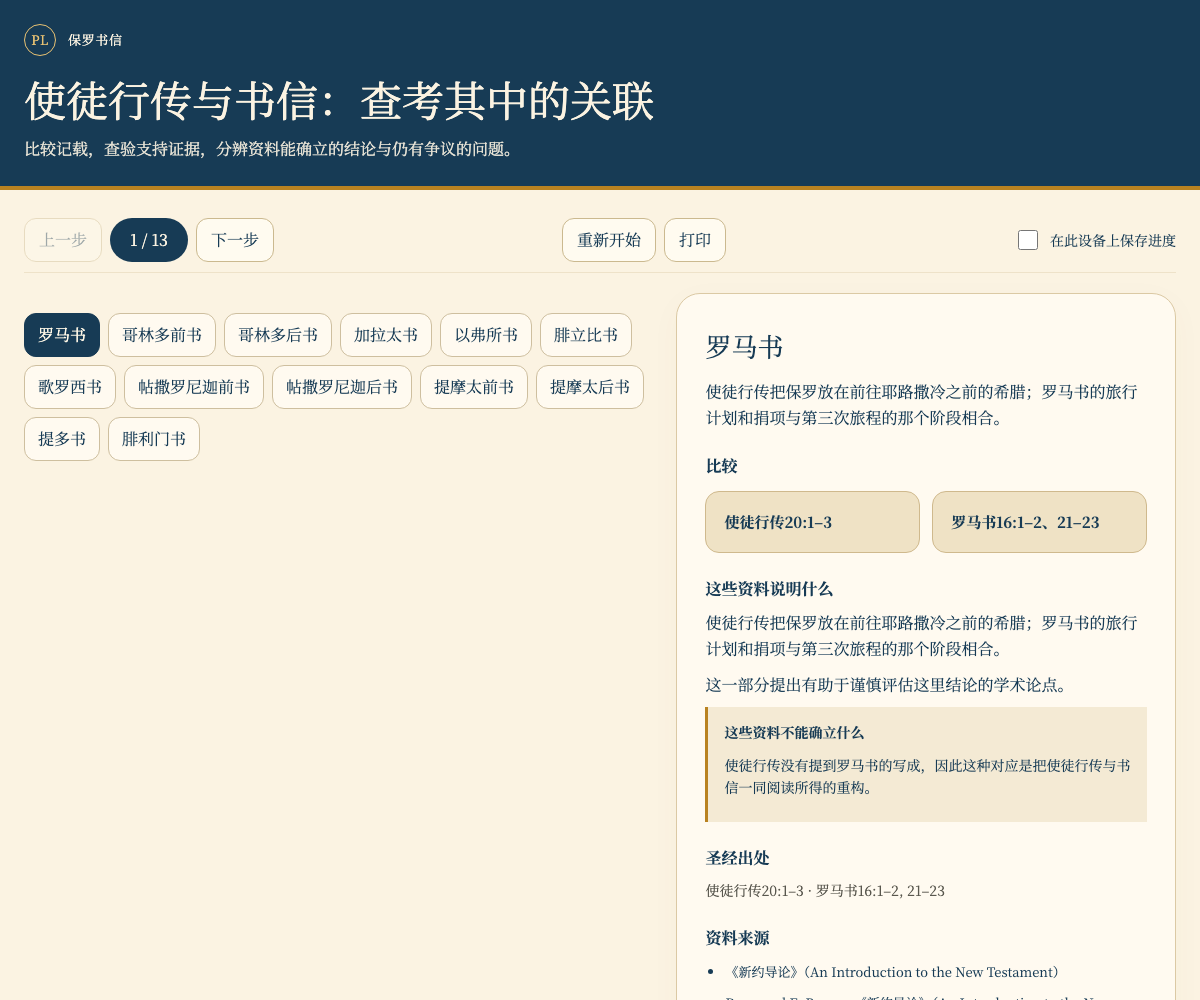This screenshot has height=1000, width=1200.
Task: Open 帖撒罗尼迦前书
Action: tap(194, 387)
